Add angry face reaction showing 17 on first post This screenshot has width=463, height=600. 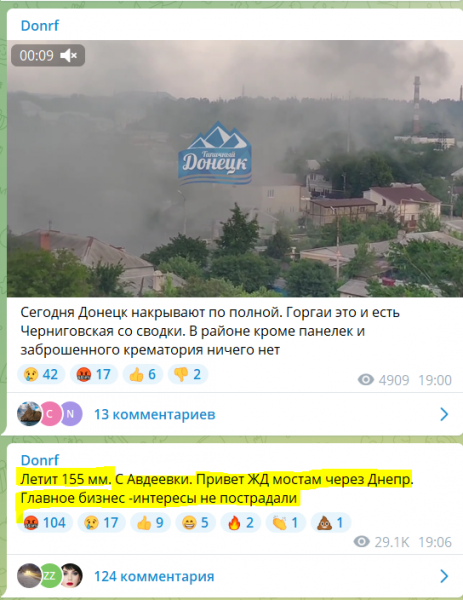point(94,374)
